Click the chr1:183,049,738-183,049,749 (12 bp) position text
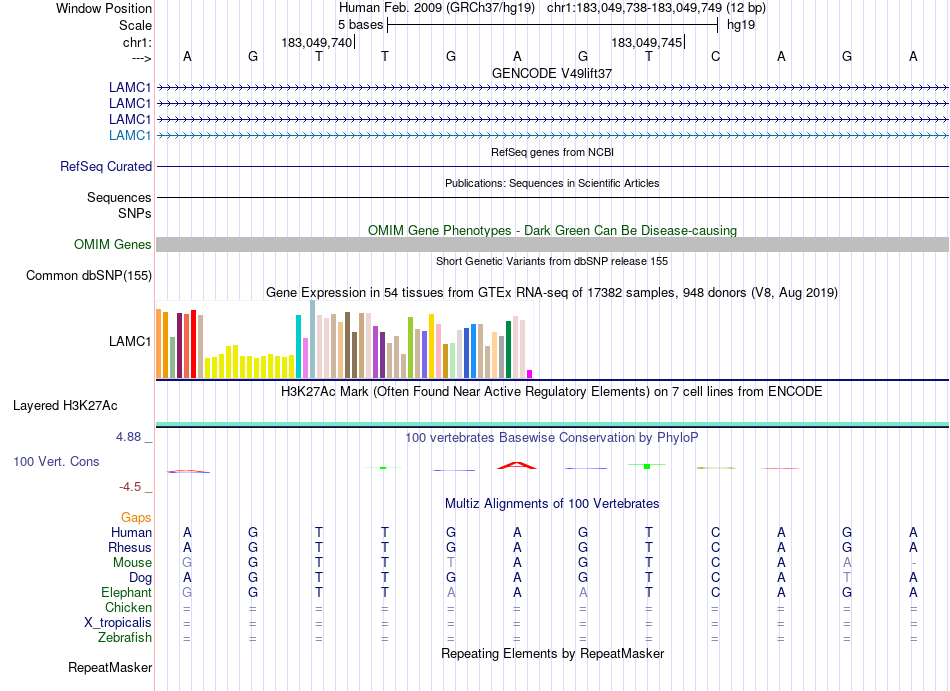 click(656, 8)
